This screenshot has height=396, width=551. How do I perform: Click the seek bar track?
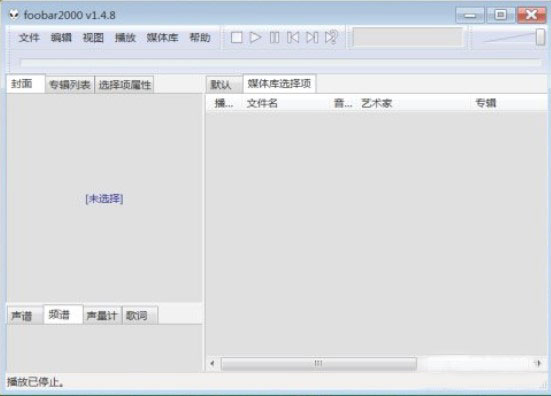tap(280, 63)
